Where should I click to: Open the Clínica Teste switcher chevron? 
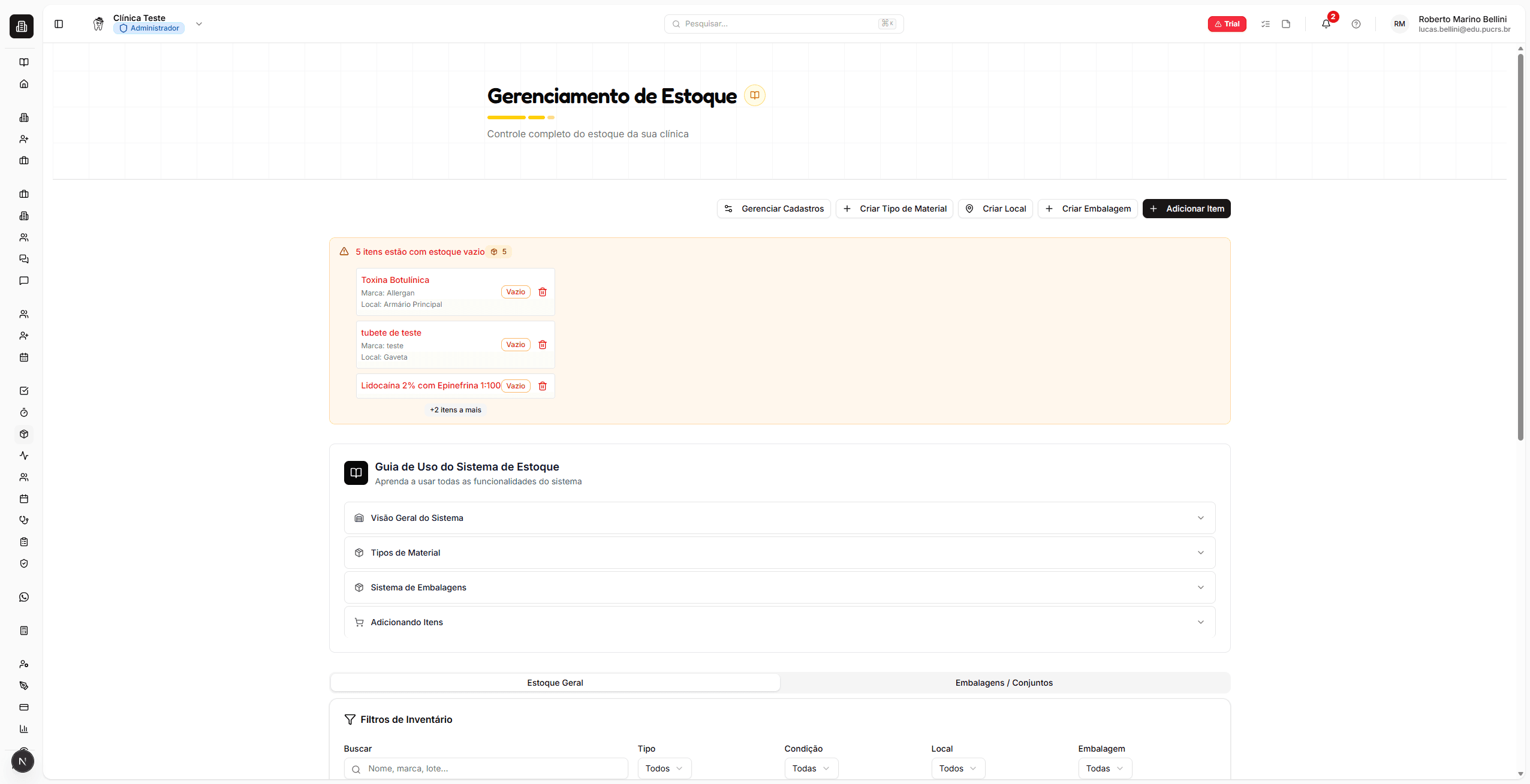[199, 24]
